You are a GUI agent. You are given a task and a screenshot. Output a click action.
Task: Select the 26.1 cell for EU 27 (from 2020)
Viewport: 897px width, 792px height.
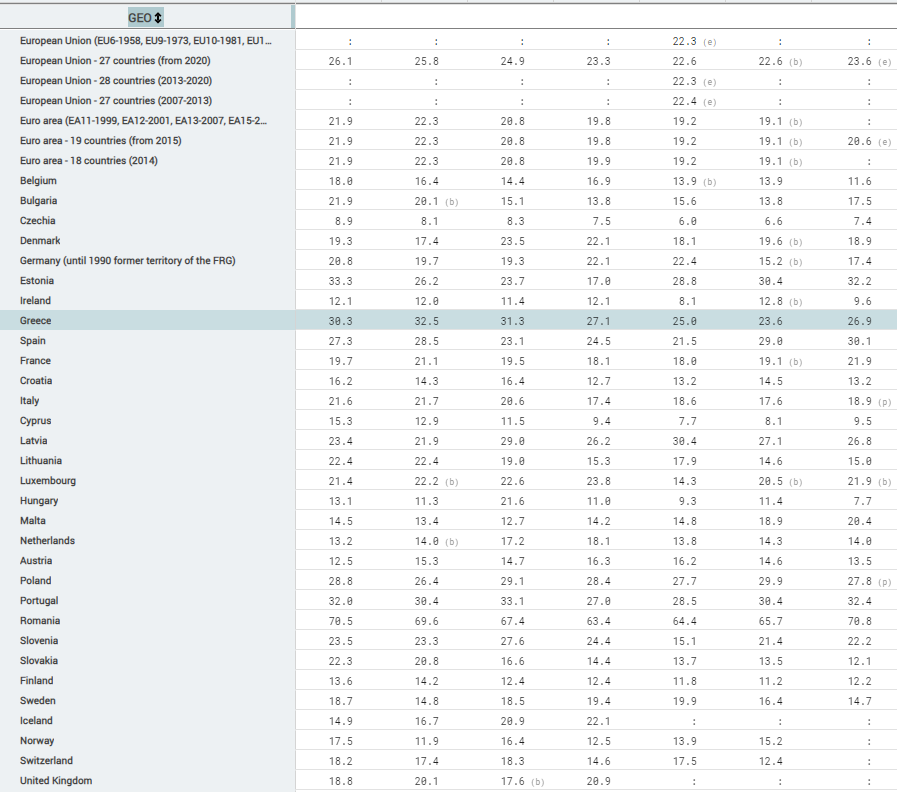point(340,61)
